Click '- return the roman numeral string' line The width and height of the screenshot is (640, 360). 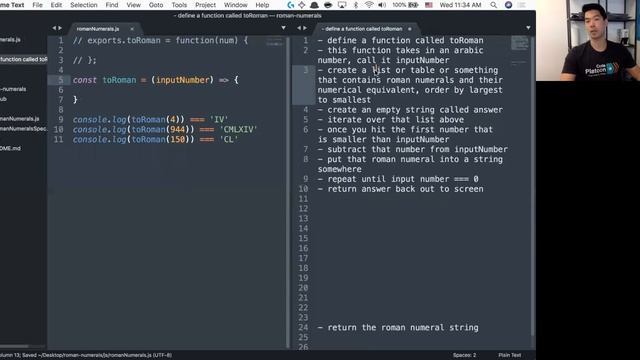[398, 327]
